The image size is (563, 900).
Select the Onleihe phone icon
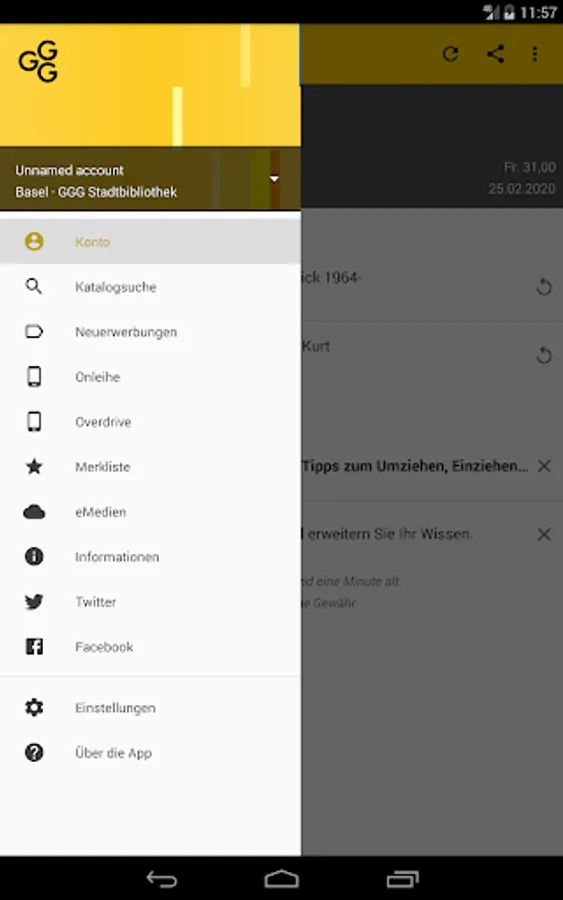tap(34, 377)
